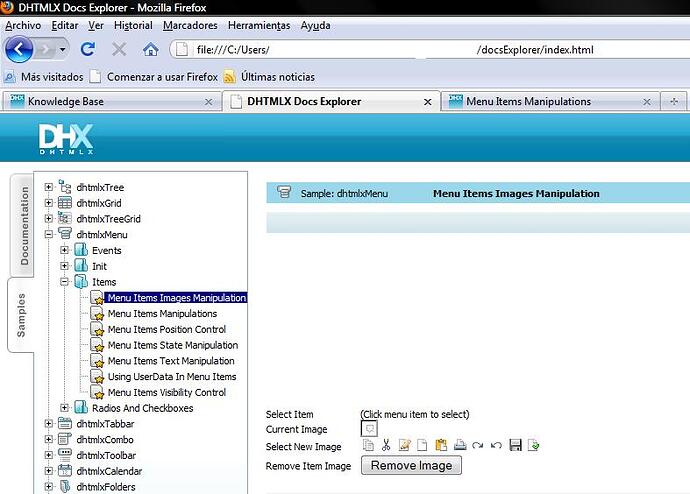The width and height of the screenshot is (690, 494).
Task: Open the Herramientas menu
Action: 259,26
